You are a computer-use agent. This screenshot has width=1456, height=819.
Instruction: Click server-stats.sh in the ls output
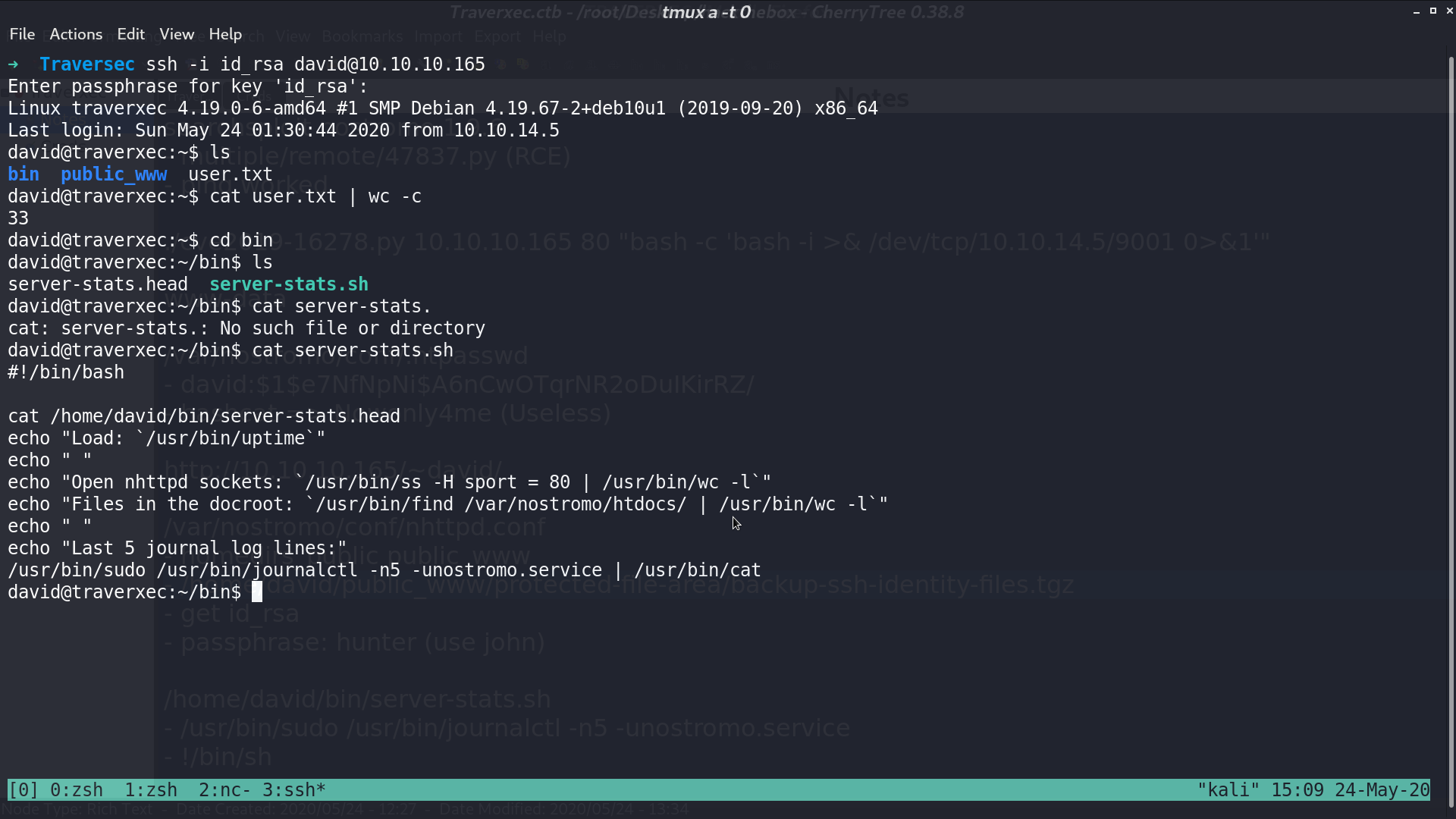coord(289,284)
